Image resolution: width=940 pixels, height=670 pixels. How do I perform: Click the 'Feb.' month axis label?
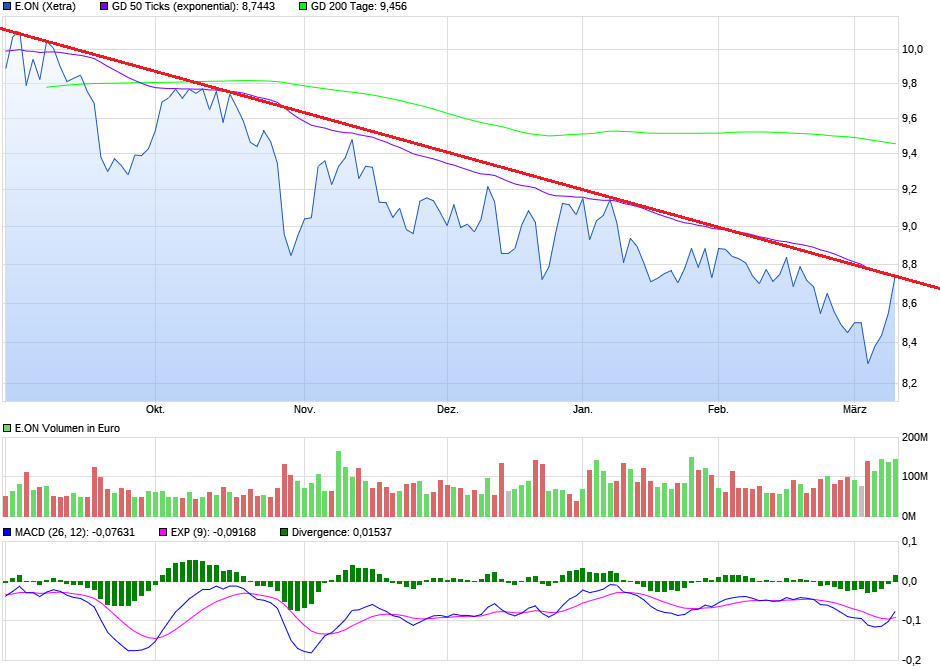point(718,410)
